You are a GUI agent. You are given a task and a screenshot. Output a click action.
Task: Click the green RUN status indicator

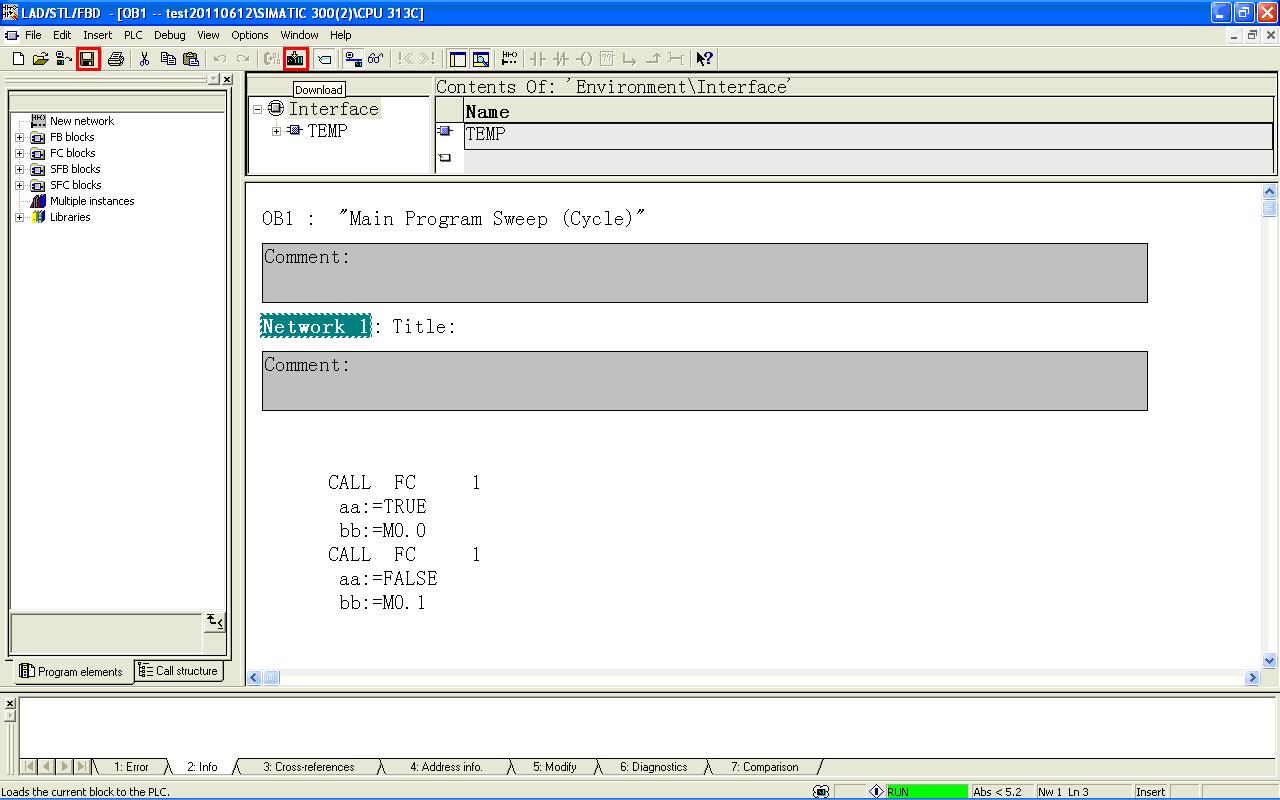point(927,792)
